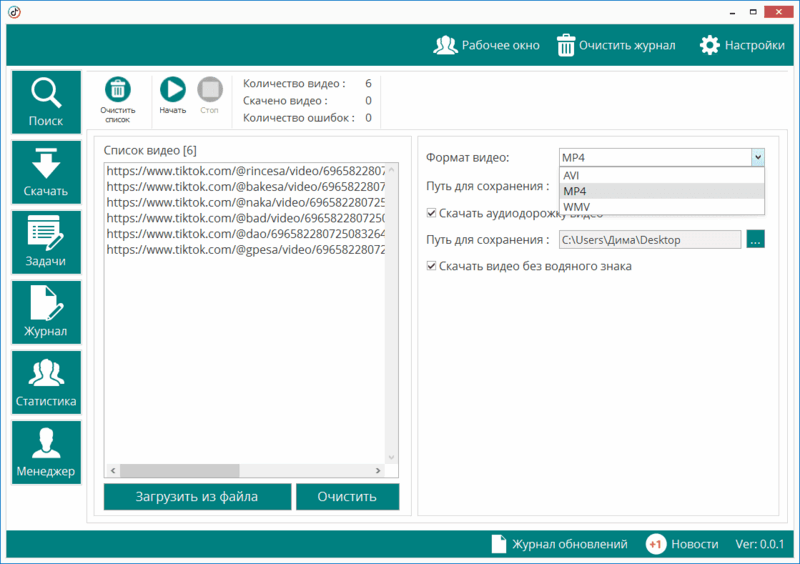
Task: Go to the Задачи tasks section
Action: click(45, 242)
